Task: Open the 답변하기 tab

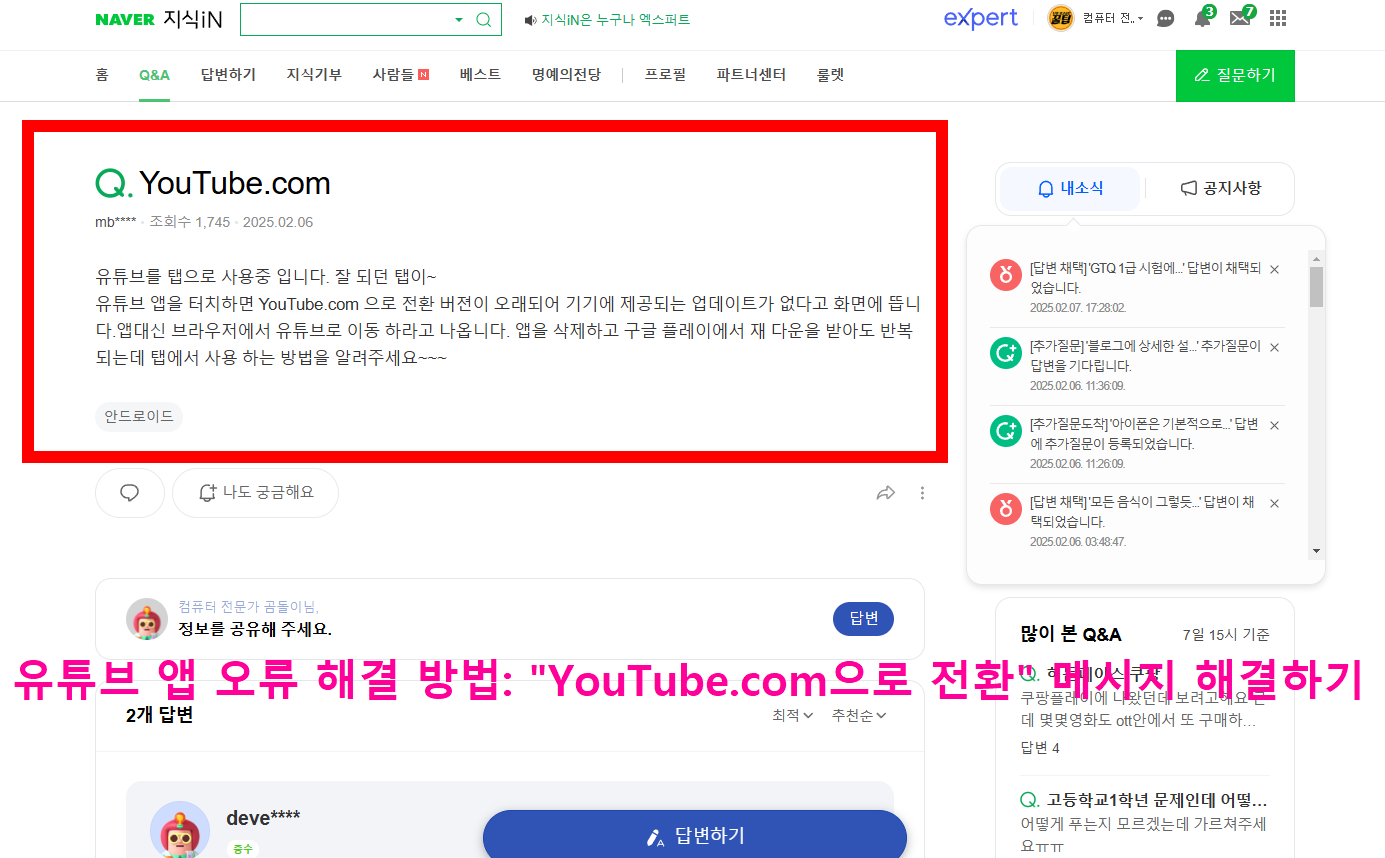Action: pyautogui.click(x=228, y=75)
